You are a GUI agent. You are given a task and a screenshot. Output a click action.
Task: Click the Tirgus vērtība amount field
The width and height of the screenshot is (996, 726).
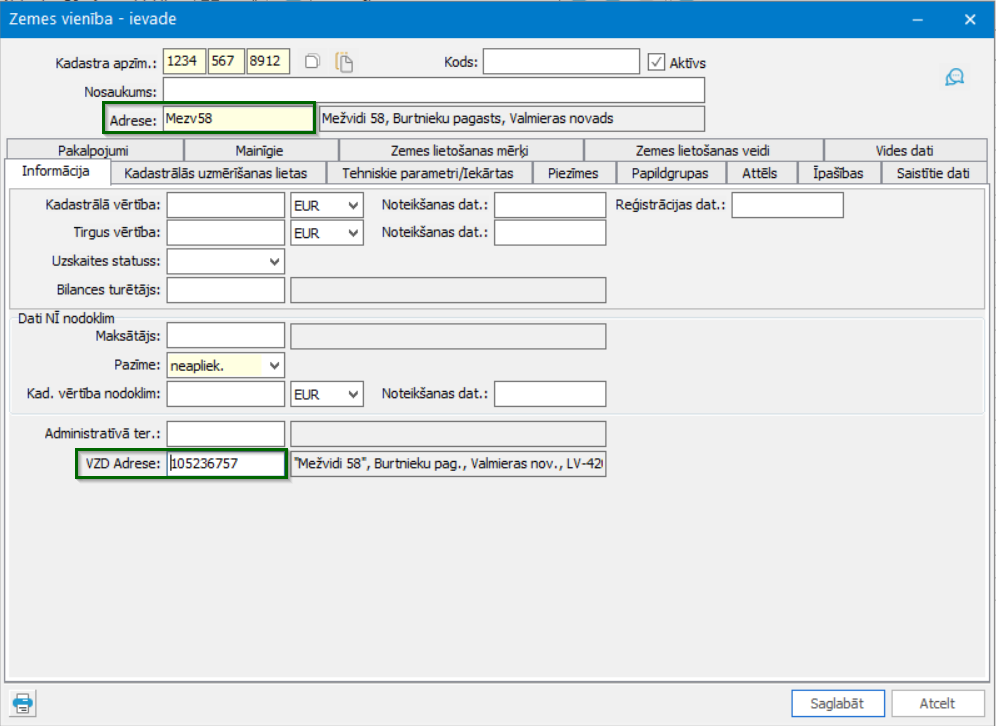(x=225, y=233)
